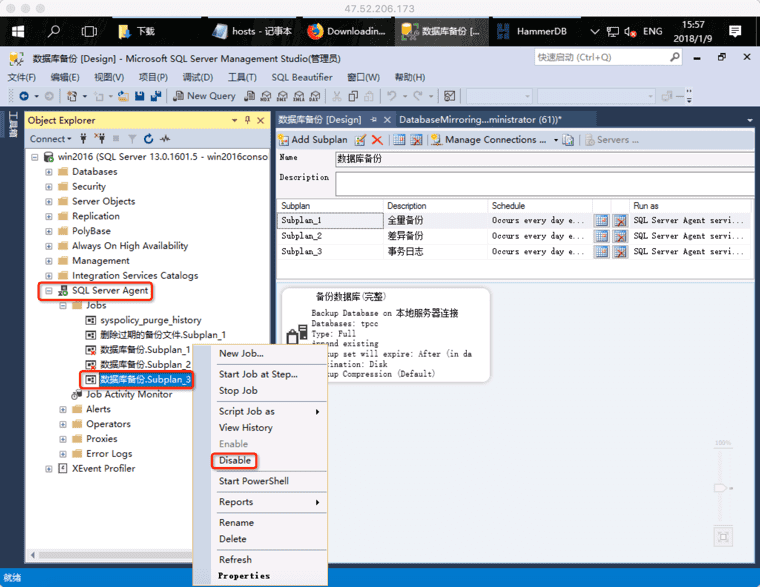Open the Manage Connections dropdown arrow
Screen dimensions: 760x587
[555, 140]
